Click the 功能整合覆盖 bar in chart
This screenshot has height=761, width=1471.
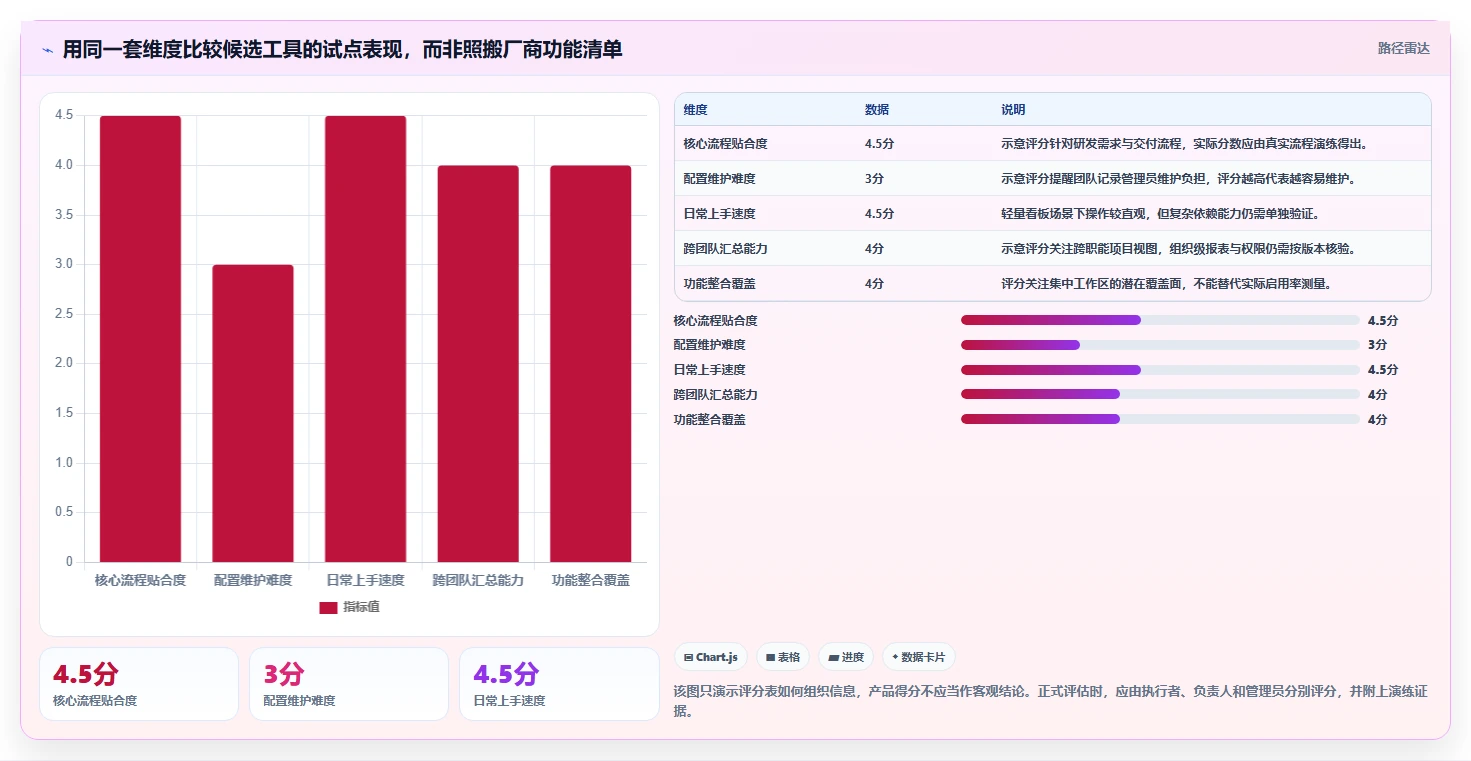tap(590, 364)
